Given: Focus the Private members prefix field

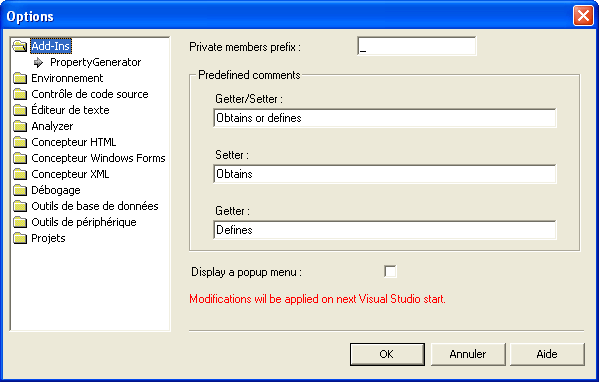Looking at the screenshot, I should click(417, 46).
